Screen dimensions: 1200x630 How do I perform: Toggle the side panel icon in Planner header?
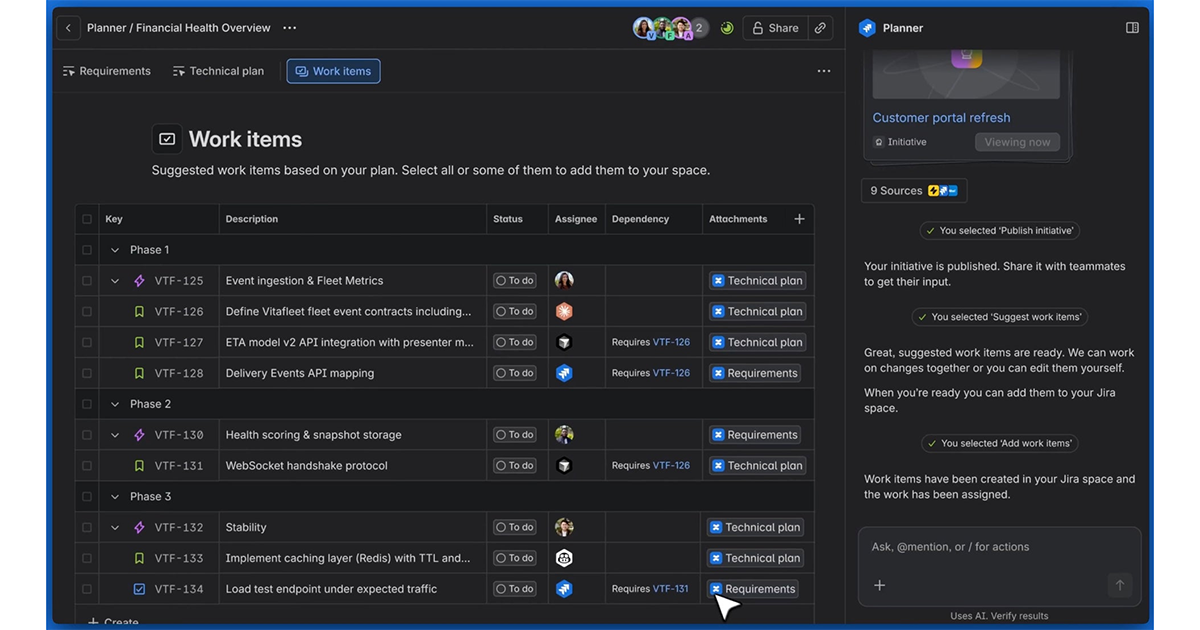point(1132,28)
